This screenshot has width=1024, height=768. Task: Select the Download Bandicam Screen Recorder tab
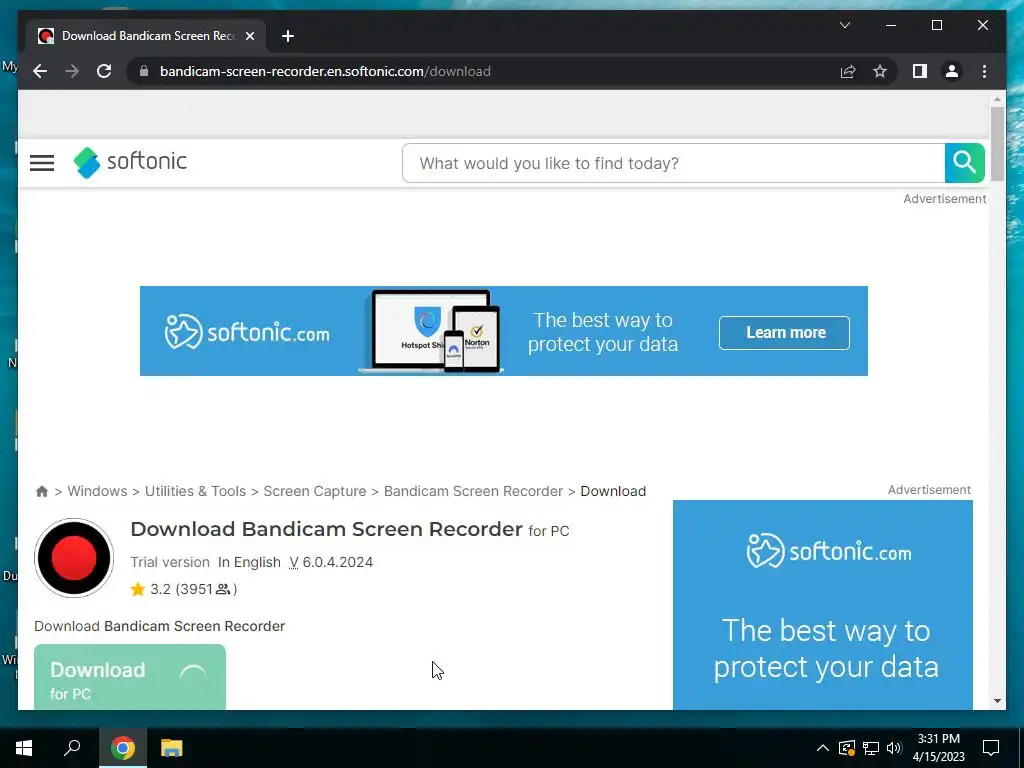[x=146, y=36]
